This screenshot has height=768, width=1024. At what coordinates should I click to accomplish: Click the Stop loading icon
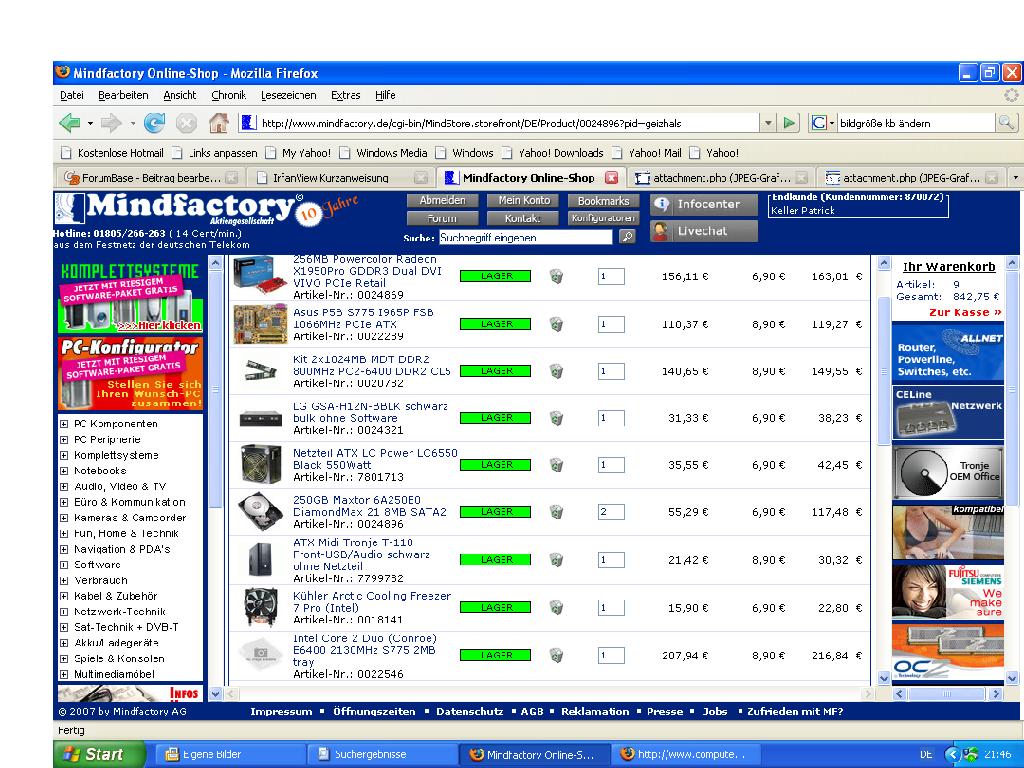coord(186,123)
